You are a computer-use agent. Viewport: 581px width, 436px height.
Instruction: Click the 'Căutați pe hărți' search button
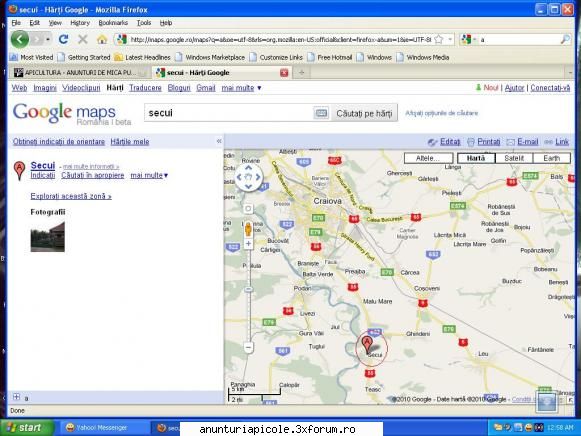[x=364, y=113]
